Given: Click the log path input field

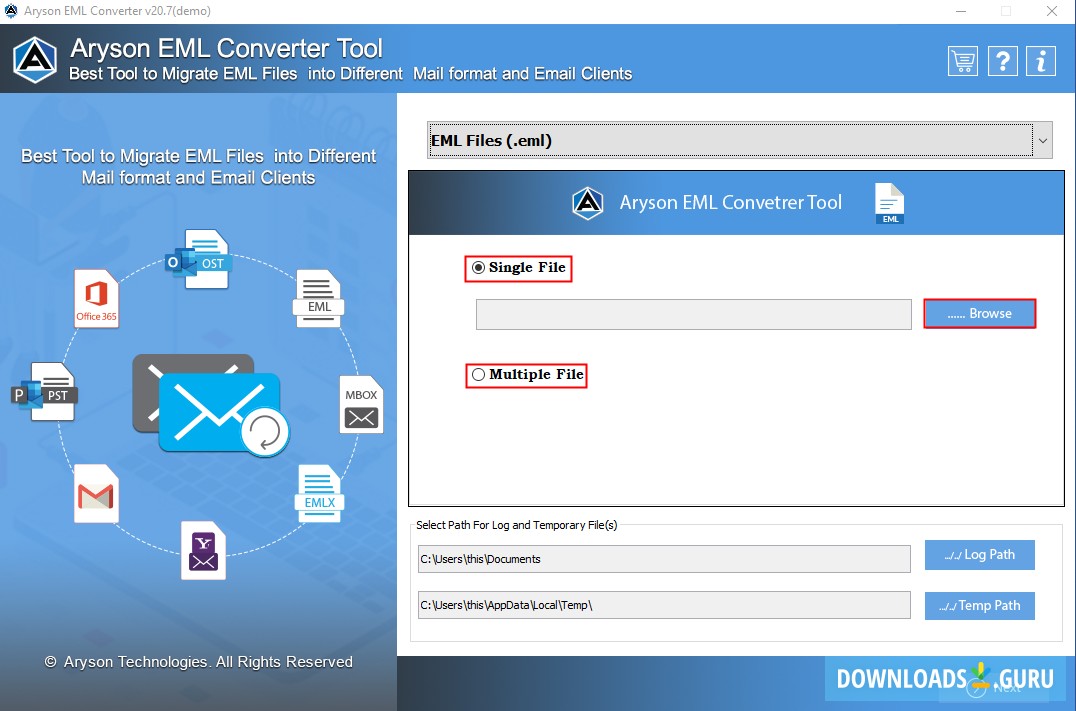Looking at the screenshot, I should 663,558.
